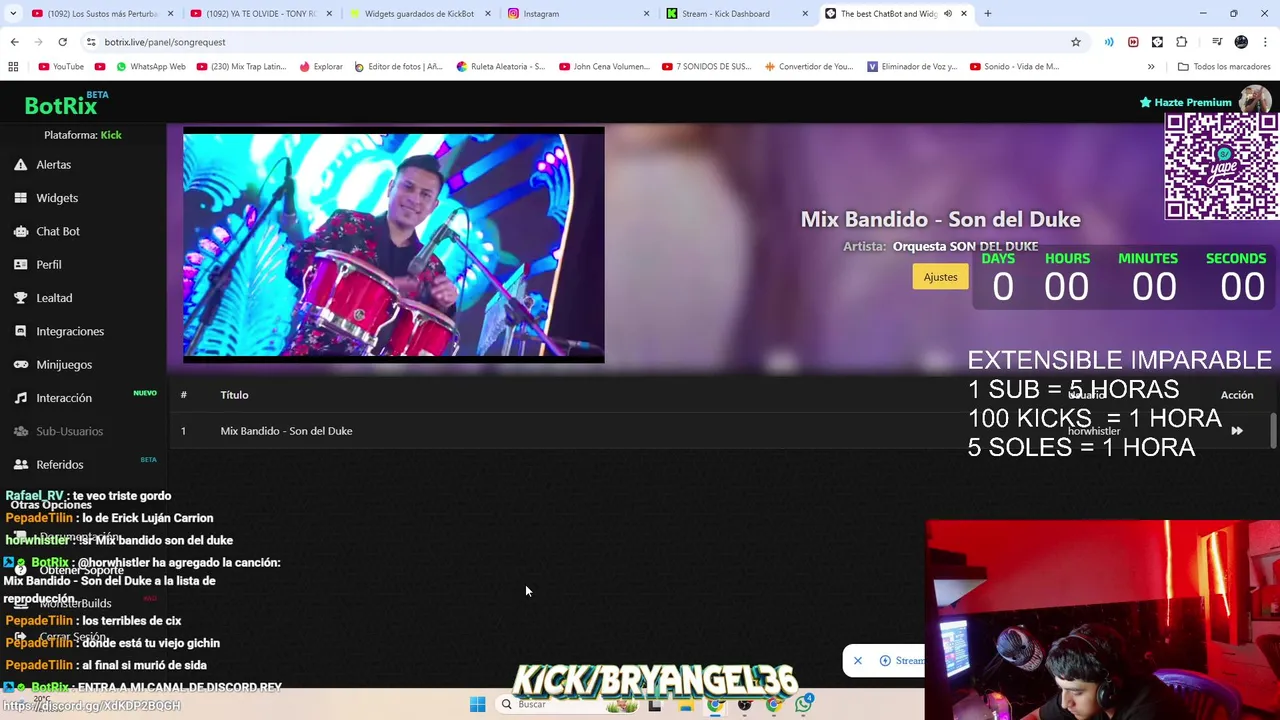
Task: Switch to the Instagram tab
Action: 577,14
